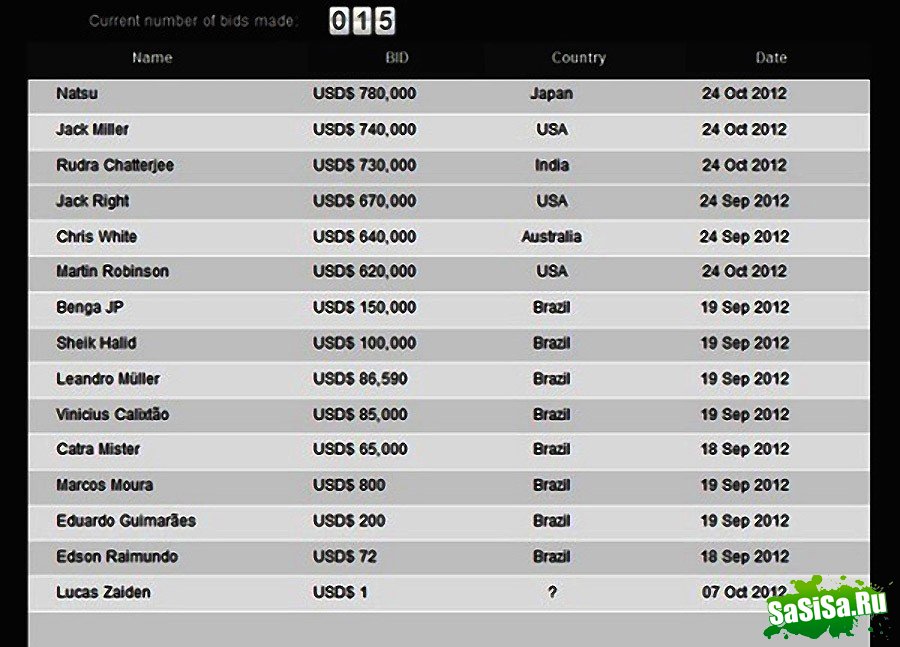Select Martin Robinson's row

(x=449, y=272)
